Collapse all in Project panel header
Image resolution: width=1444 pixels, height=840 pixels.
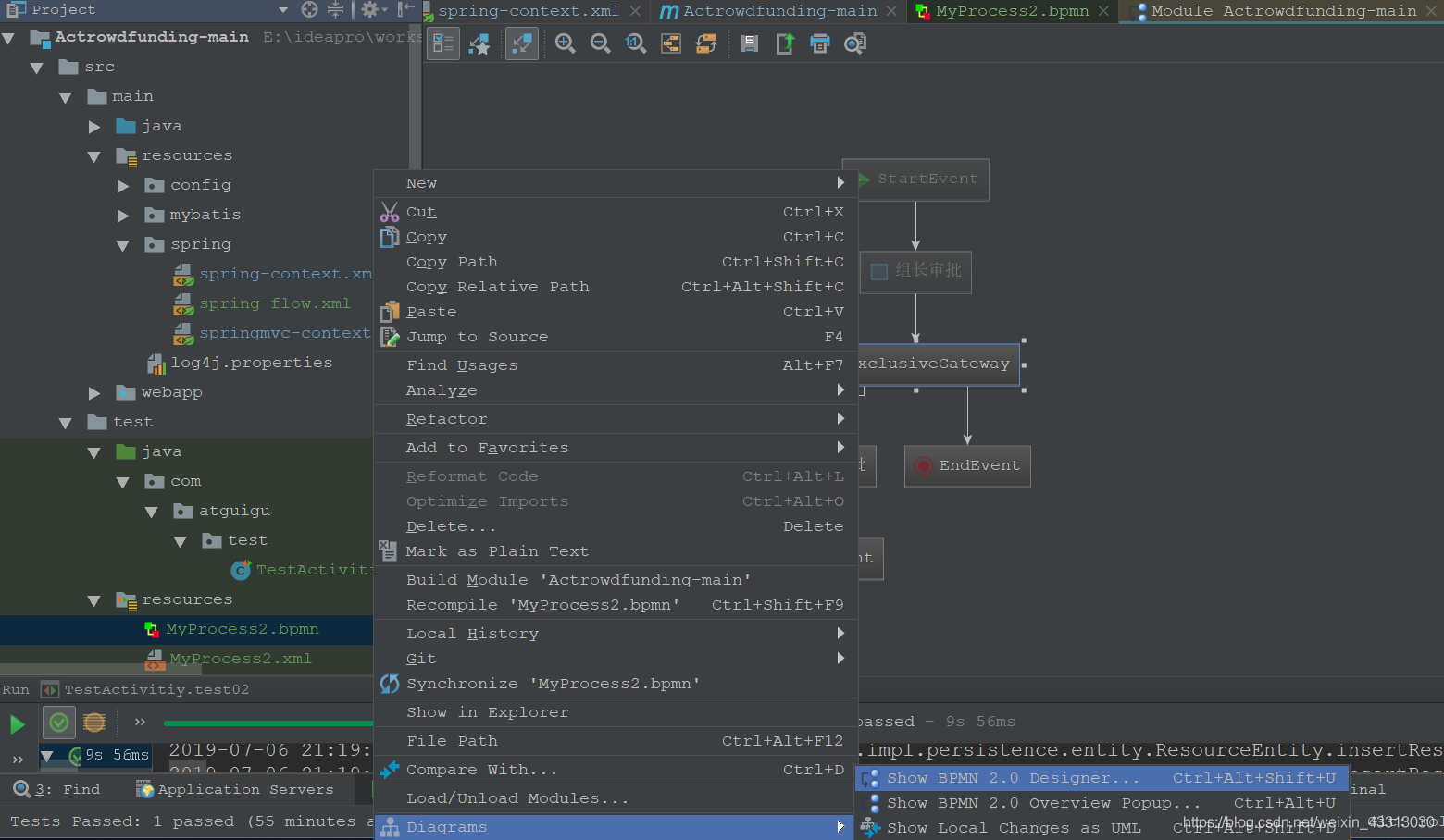335,9
